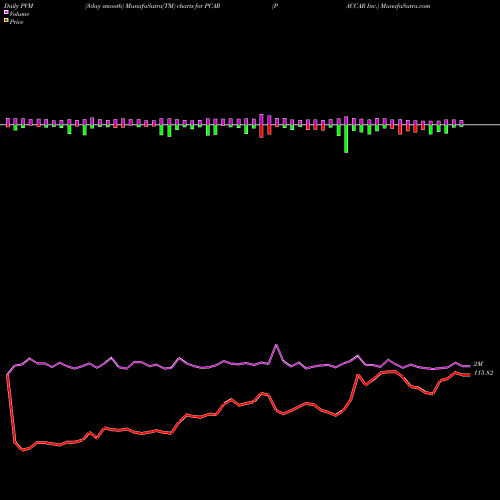The image size is (500, 500).
Task: Click the 'Daily PVM' title text
Action: pyautogui.click(x=19, y=6)
